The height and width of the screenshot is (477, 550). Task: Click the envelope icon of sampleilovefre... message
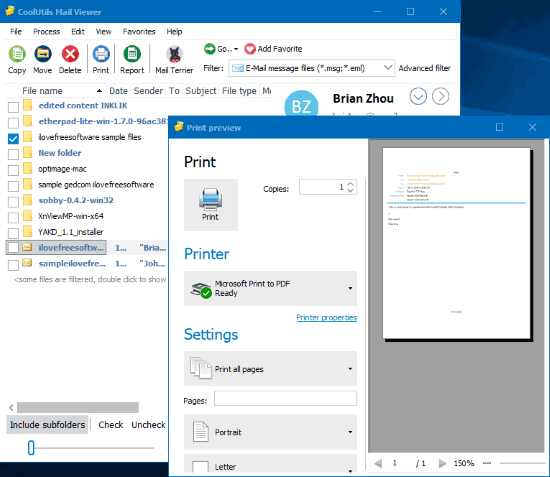coord(27,263)
